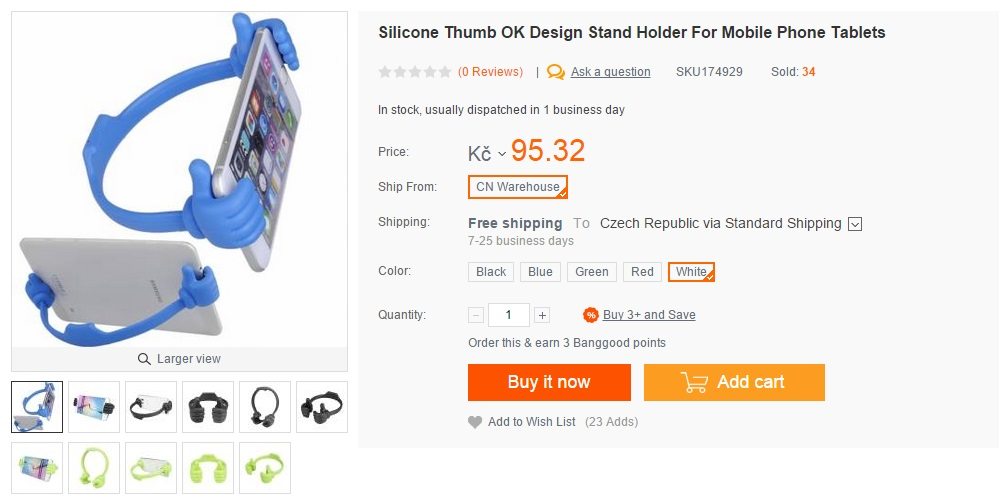Increase quantity with the plus button
This screenshot has height=503, width=1001.
542,315
